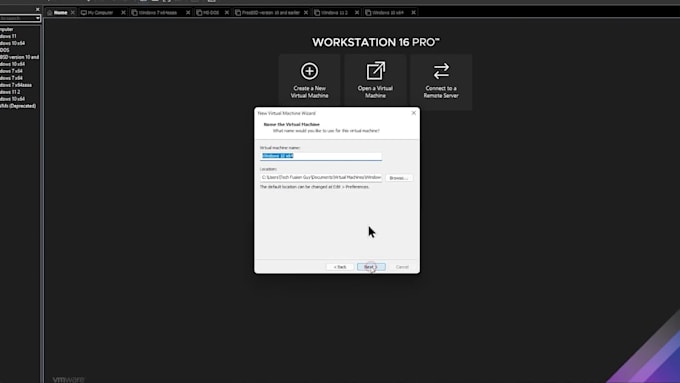680x383 pixels.
Task: Close the Windows 11 2 tab
Action: [357, 13]
